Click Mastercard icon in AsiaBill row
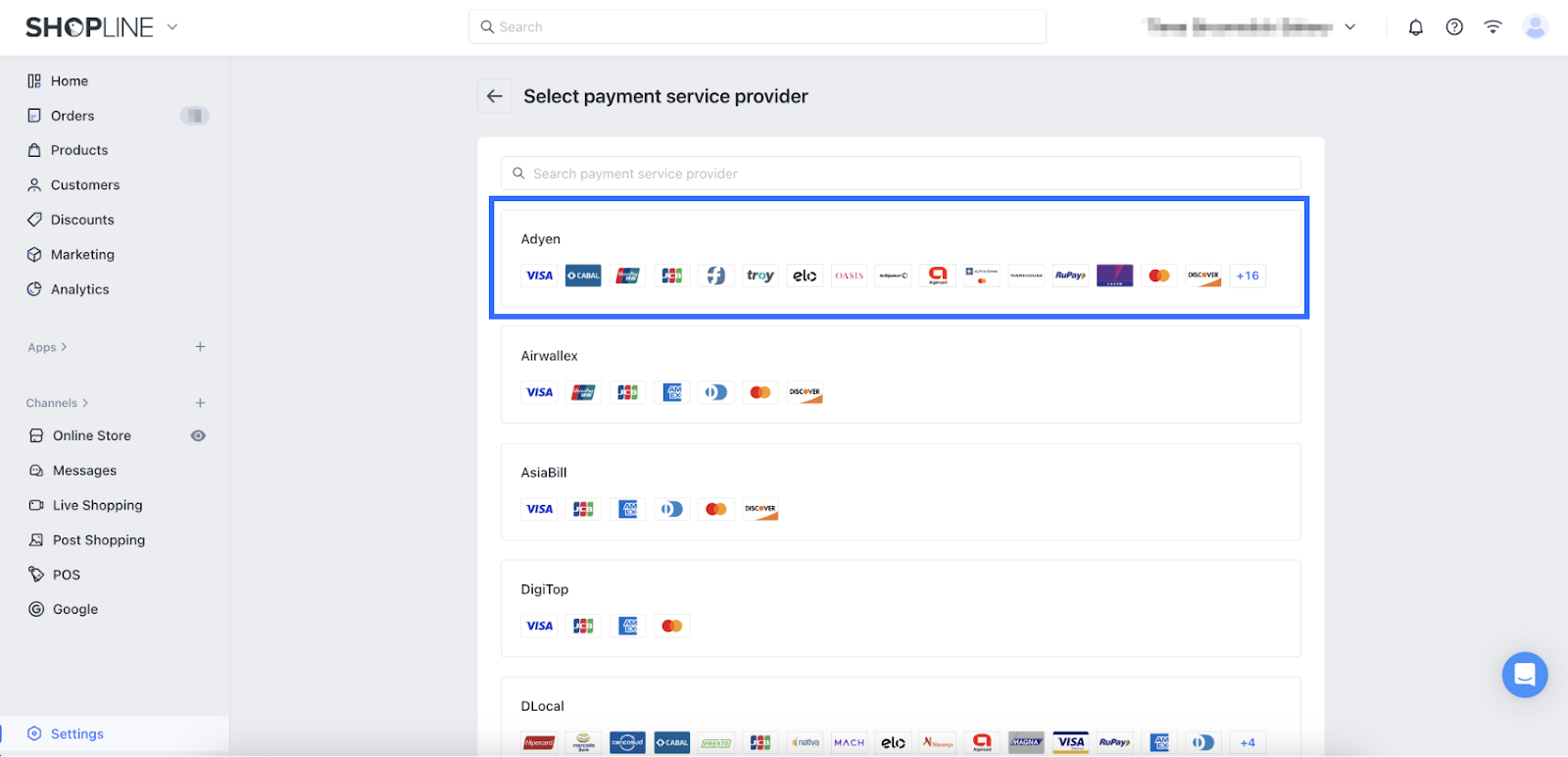The image size is (1568, 757). point(716,509)
